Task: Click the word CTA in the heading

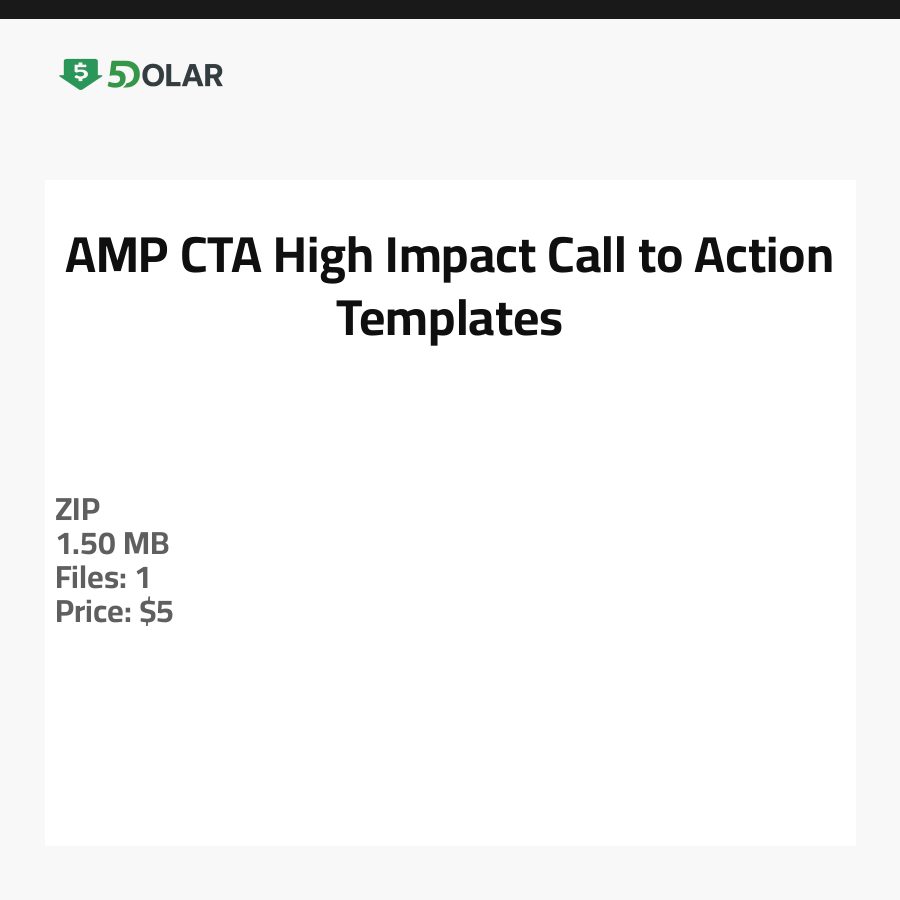Action: pos(222,256)
